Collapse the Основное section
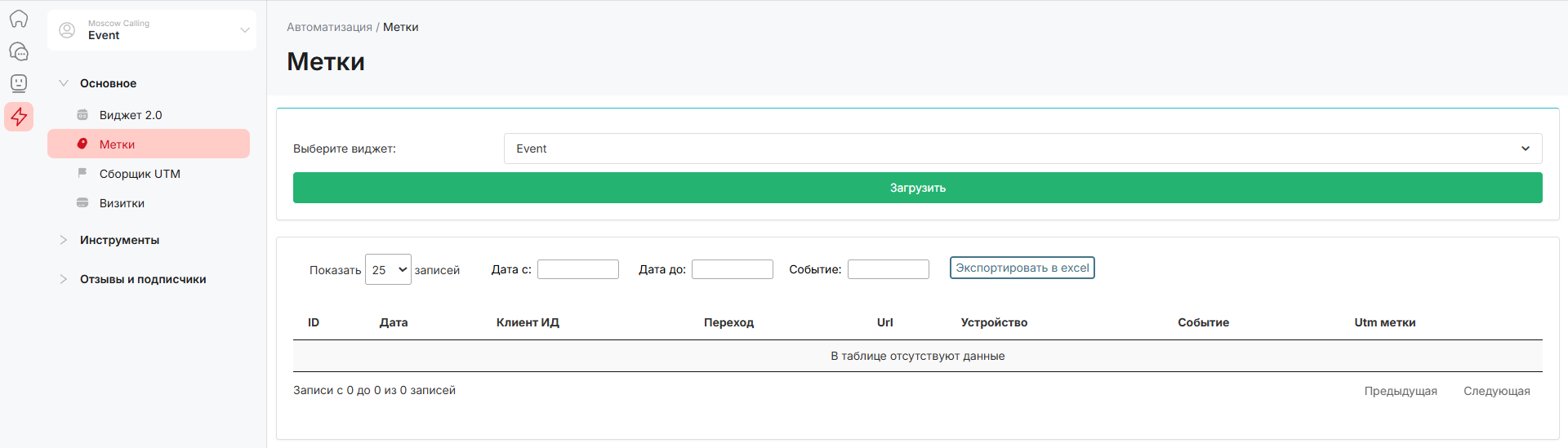 tap(64, 83)
